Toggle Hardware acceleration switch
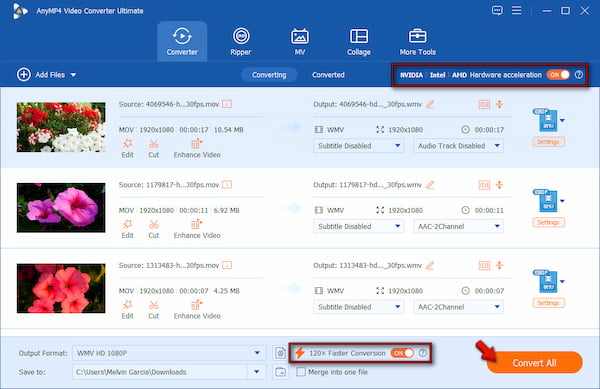600x389 pixels. tap(558, 75)
